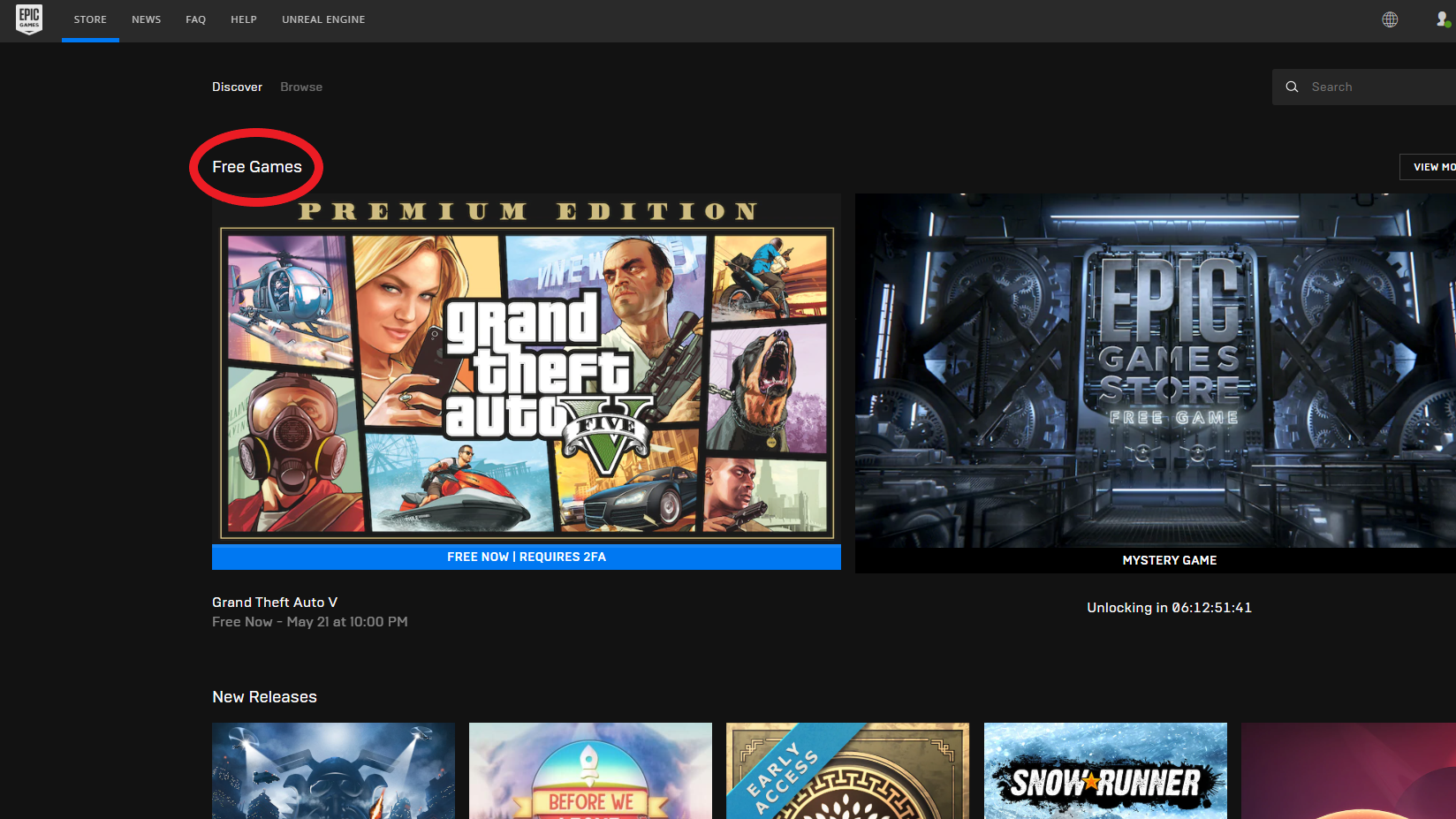The image size is (1456, 819).
Task: Open the Early Access game thumbnail
Action: click(847, 770)
